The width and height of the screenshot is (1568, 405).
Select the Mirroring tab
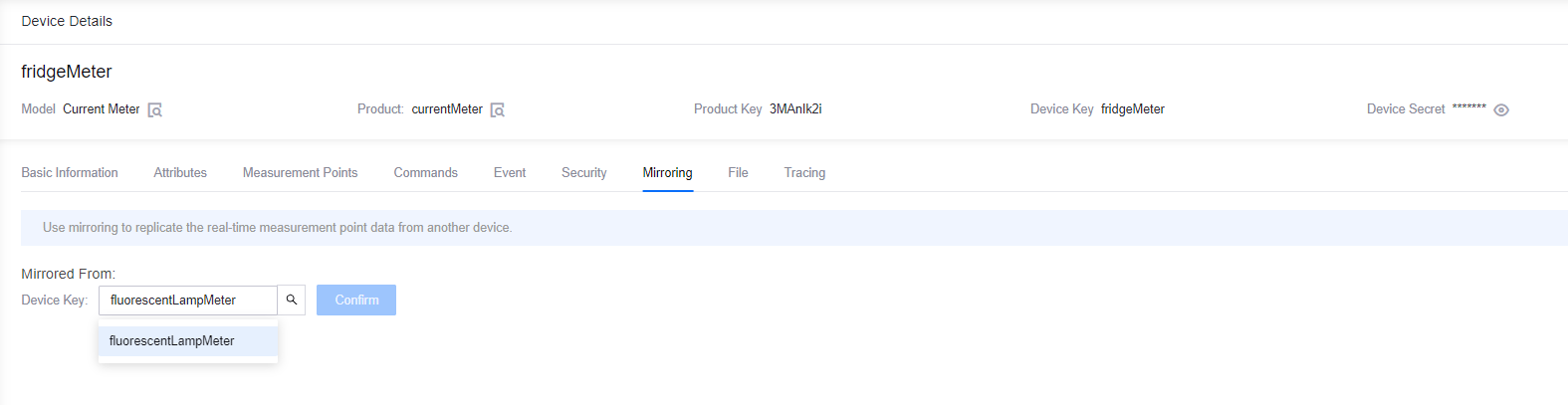pos(667,173)
